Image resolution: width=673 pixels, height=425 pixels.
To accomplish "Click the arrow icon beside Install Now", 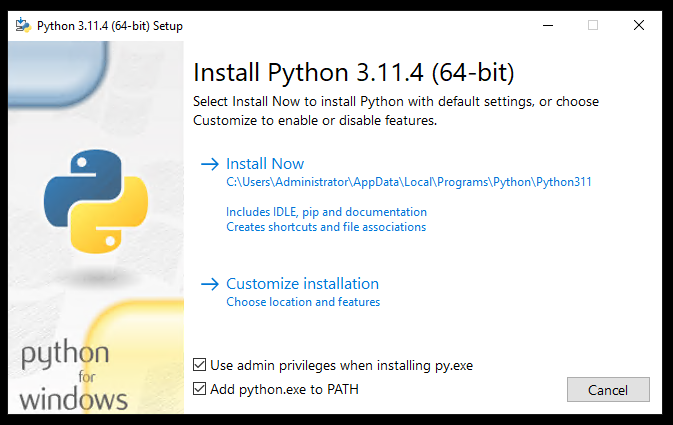I will [x=209, y=164].
